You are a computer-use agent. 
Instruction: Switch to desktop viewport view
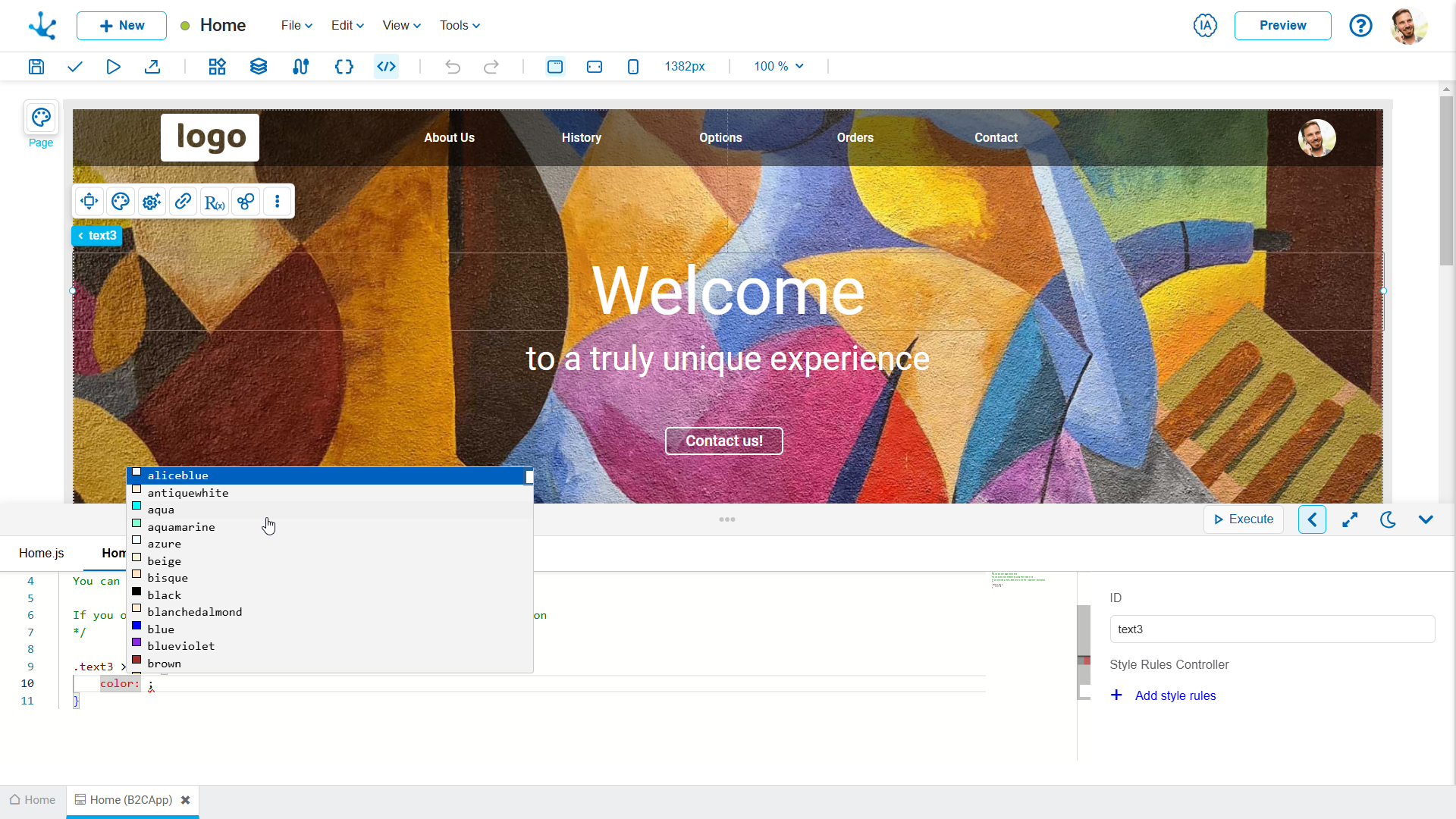point(555,67)
